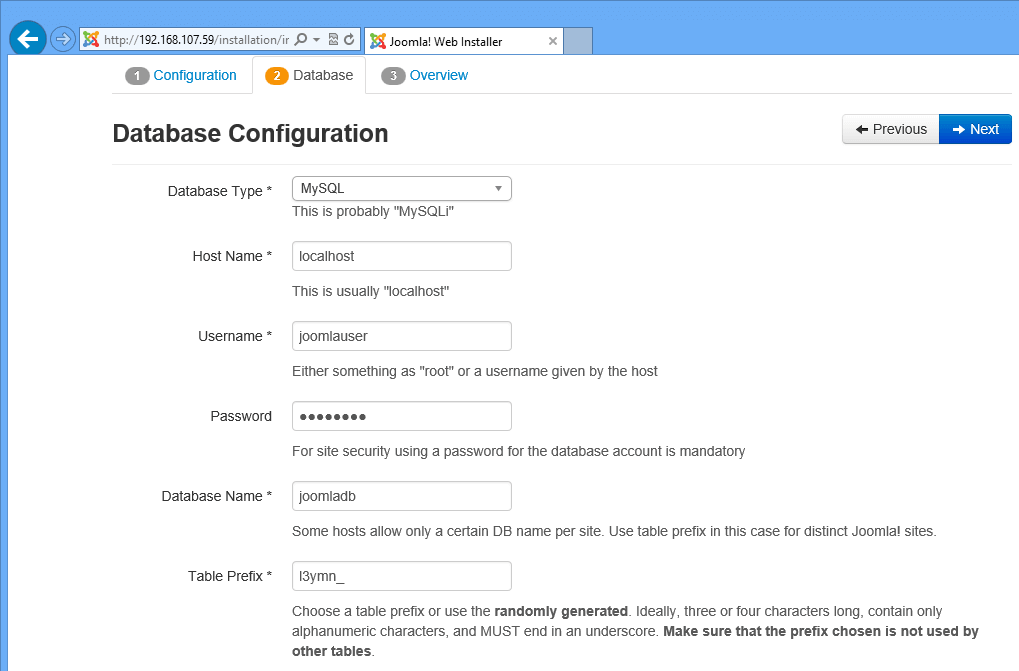Click the 'This is usually "localhost"' hint
This screenshot has width=1019, height=671.
[x=370, y=291]
